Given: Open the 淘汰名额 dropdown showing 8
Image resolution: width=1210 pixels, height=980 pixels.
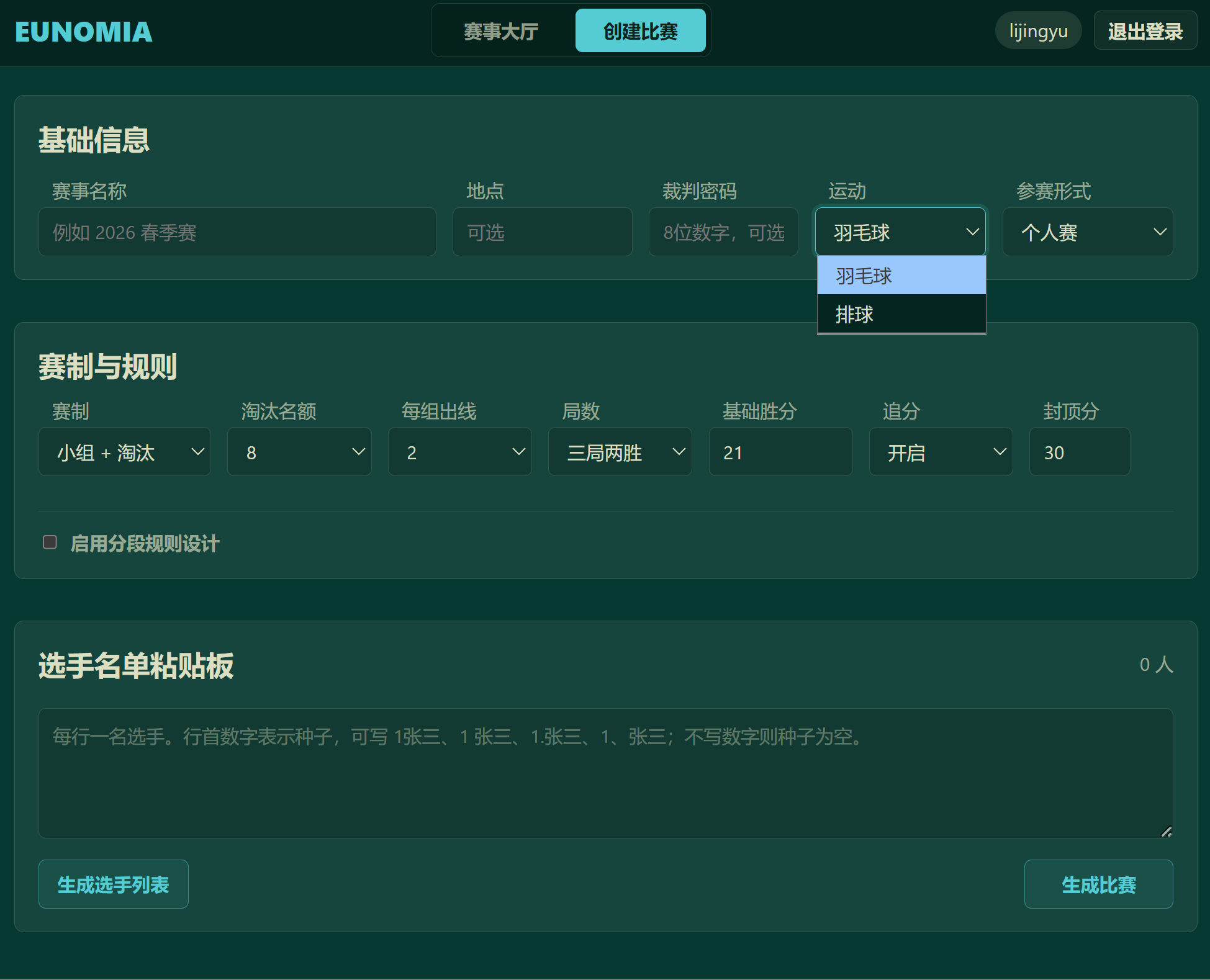Looking at the screenshot, I should (x=299, y=452).
